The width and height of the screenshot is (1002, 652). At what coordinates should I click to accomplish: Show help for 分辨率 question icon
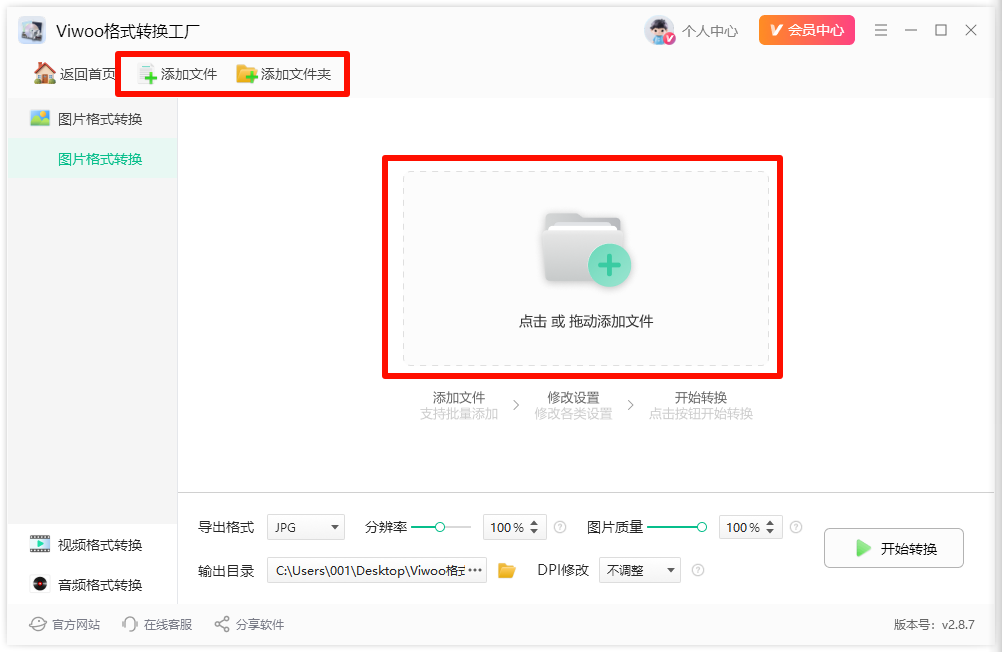(x=560, y=527)
